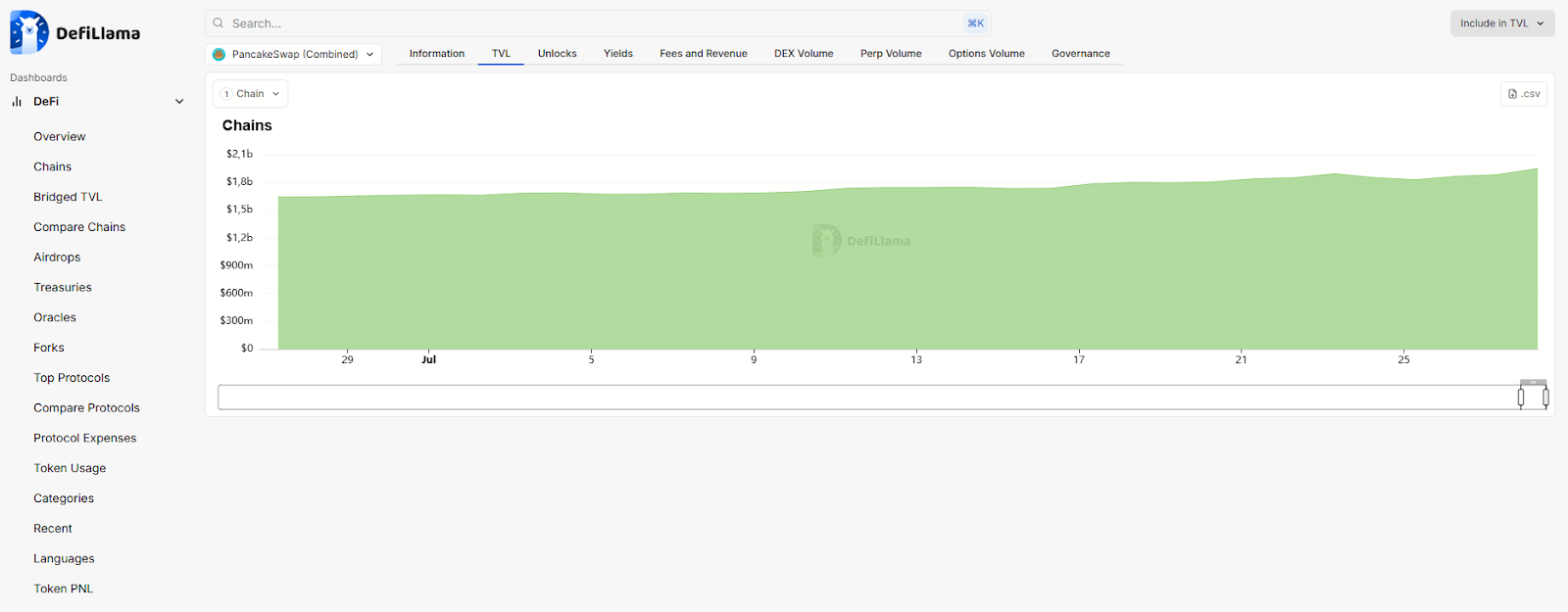
Task: Go to the DEX Volume tab
Action: pos(804,54)
